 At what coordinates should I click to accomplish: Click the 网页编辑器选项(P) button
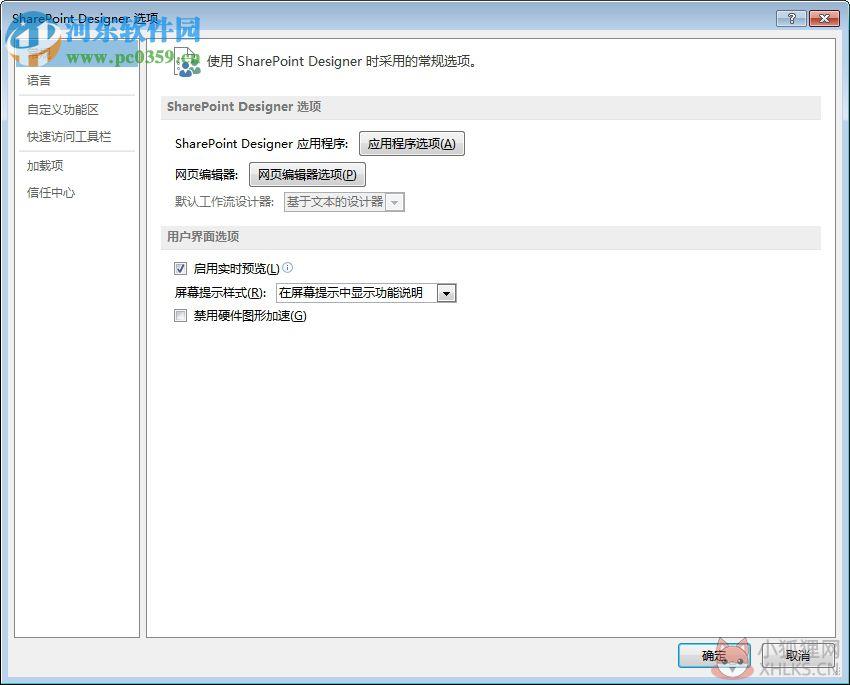point(307,175)
